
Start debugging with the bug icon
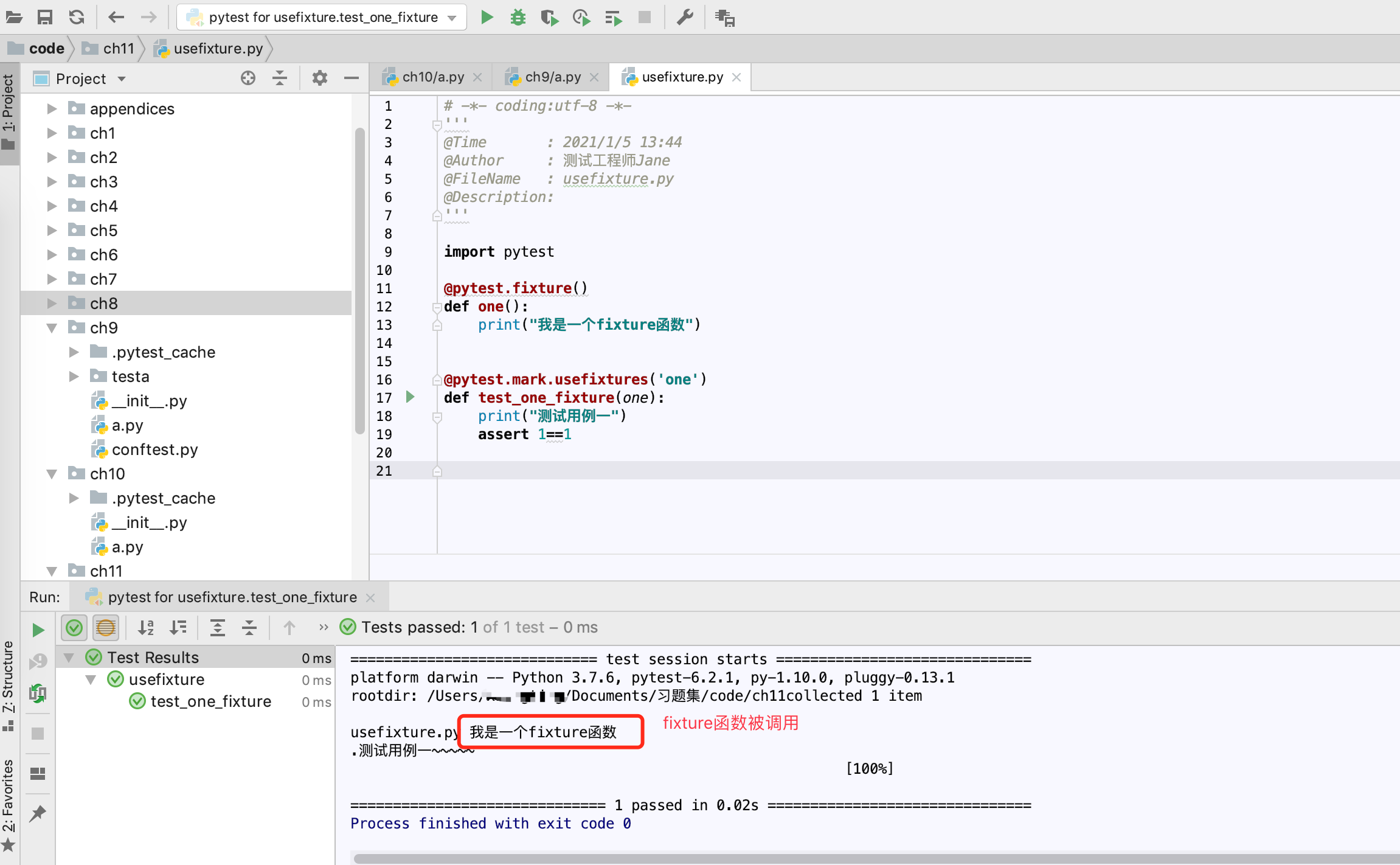[x=518, y=17]
